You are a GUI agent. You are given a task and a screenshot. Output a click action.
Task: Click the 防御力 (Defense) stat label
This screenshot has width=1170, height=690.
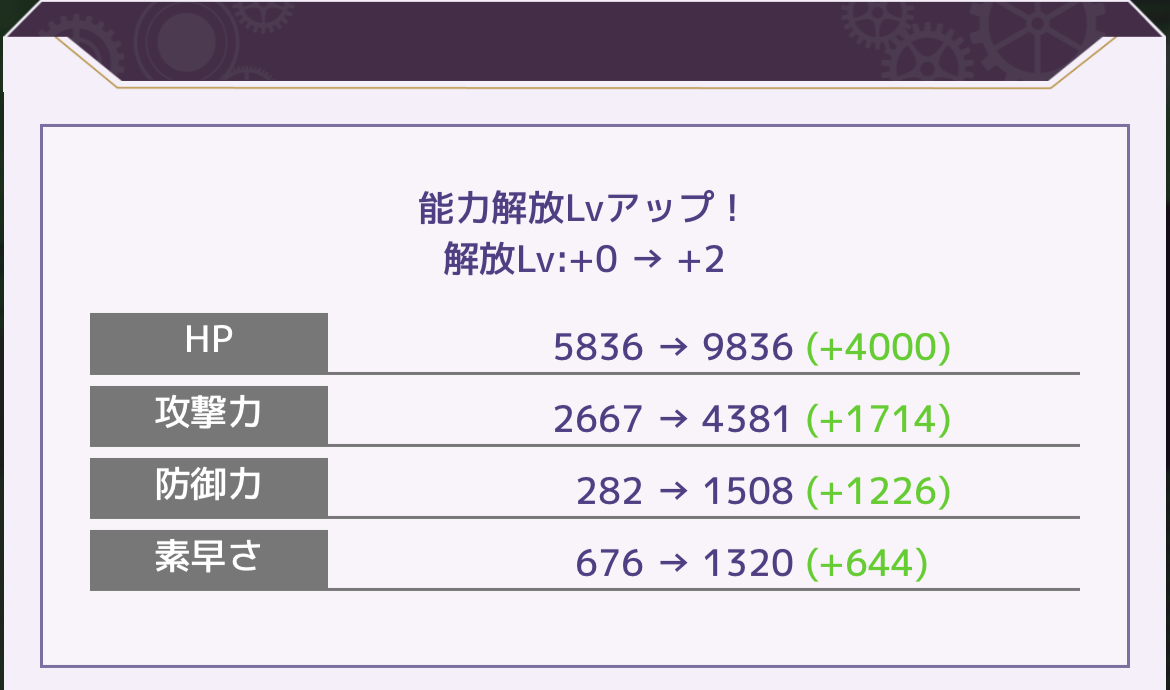coord(210,488)
